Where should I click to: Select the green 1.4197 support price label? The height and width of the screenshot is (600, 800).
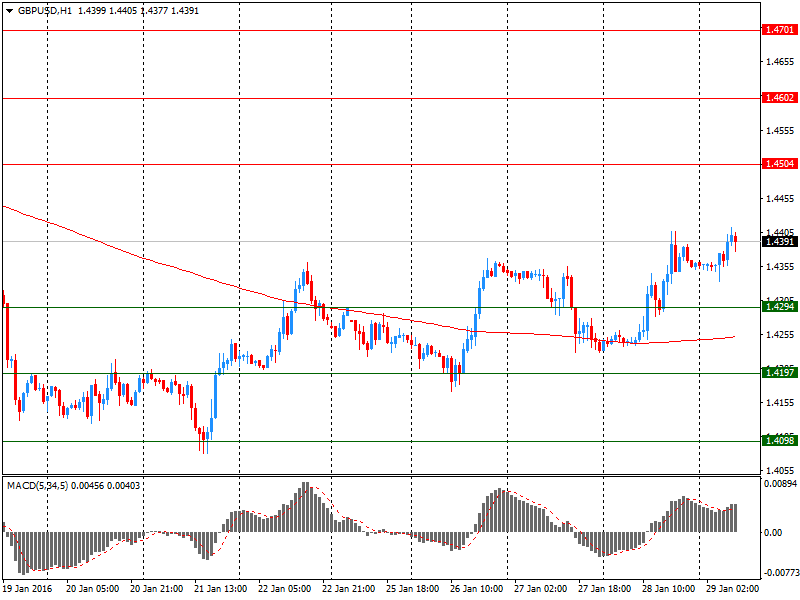click(780, 372)
